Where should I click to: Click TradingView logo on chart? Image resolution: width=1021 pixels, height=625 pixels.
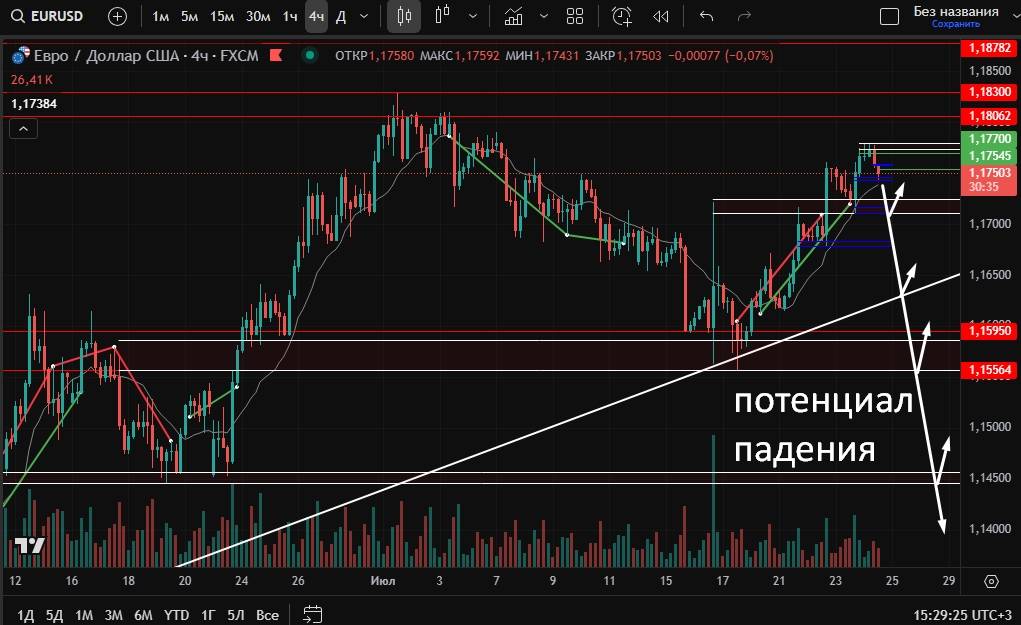tap(29, 545)
